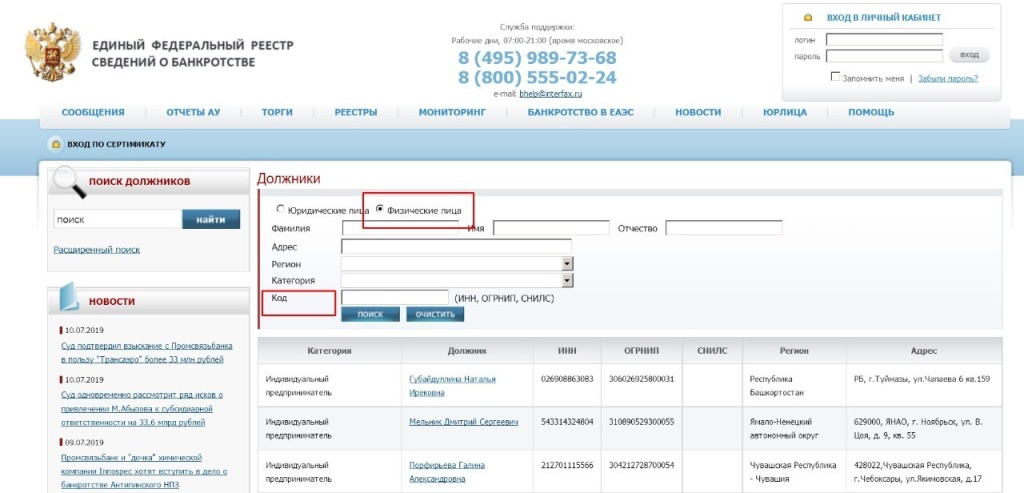Screen dimensions: 1024x493
Task: Click the lock icon beside certificate login
Action: click(55, 144)
